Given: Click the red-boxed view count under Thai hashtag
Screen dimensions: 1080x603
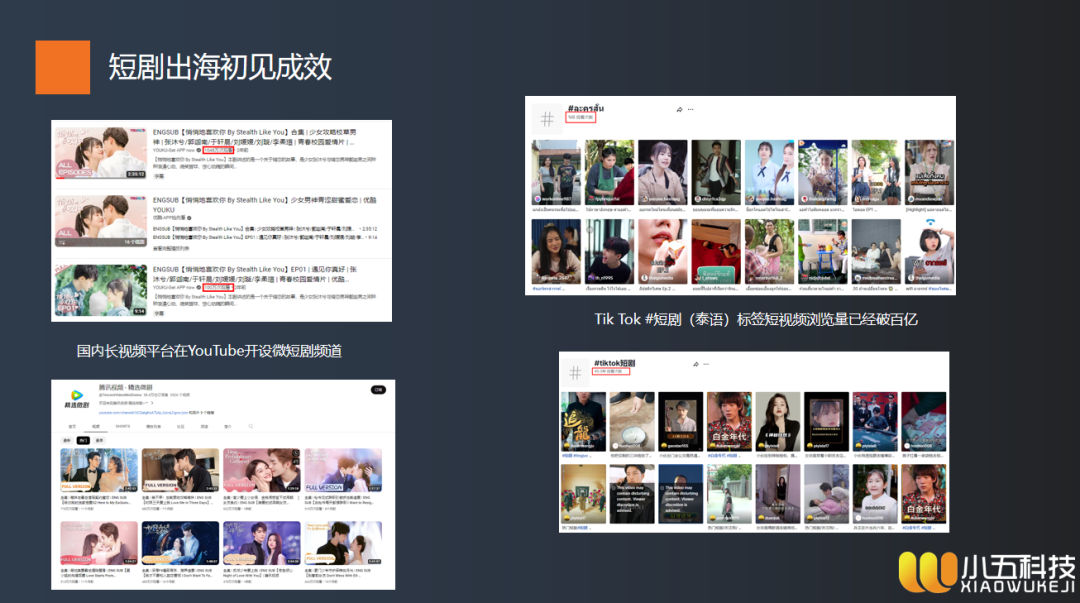Looking at the screenshot, I should point(581,118).
